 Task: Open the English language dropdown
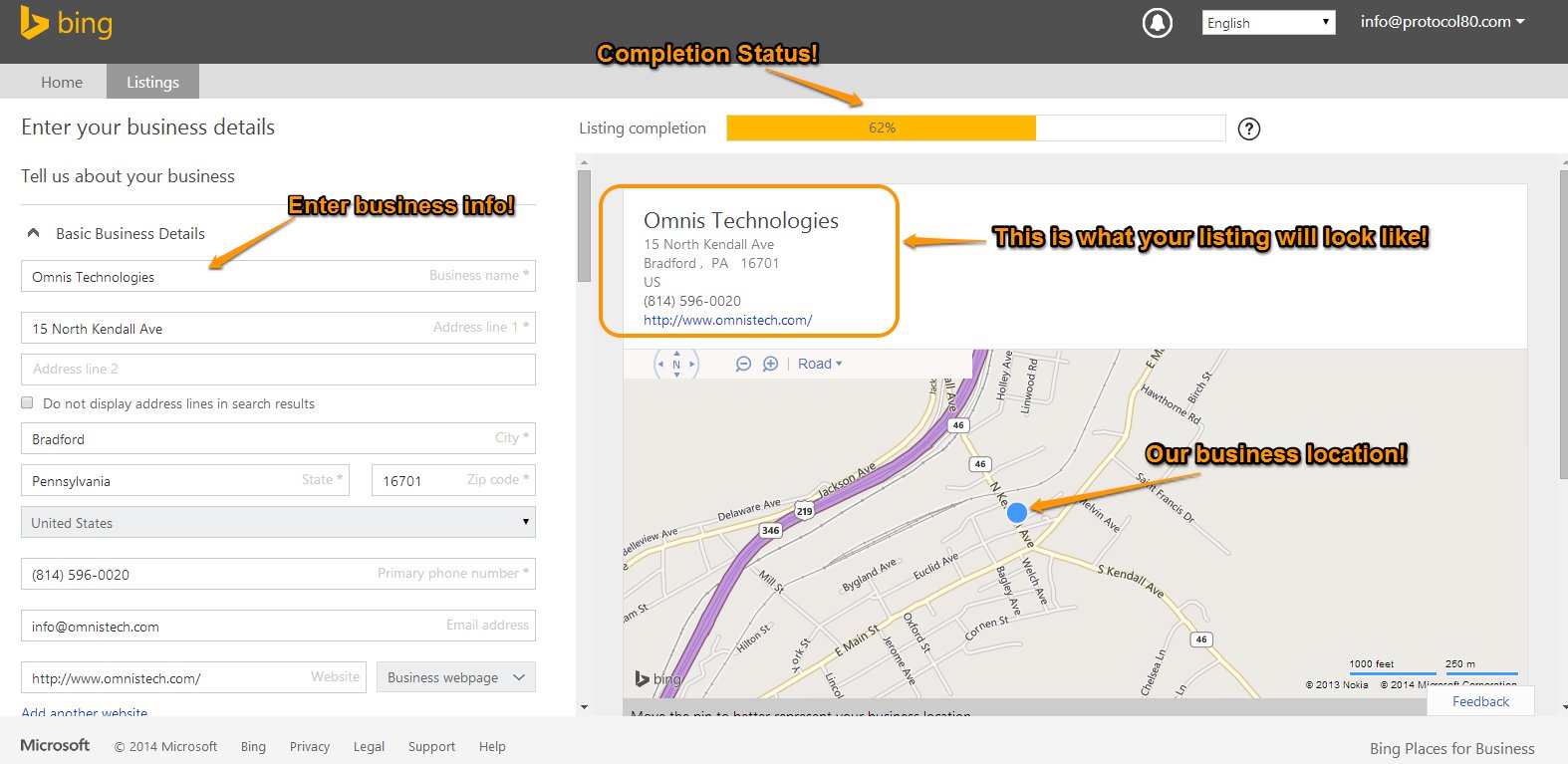[x=1267, y=23]
